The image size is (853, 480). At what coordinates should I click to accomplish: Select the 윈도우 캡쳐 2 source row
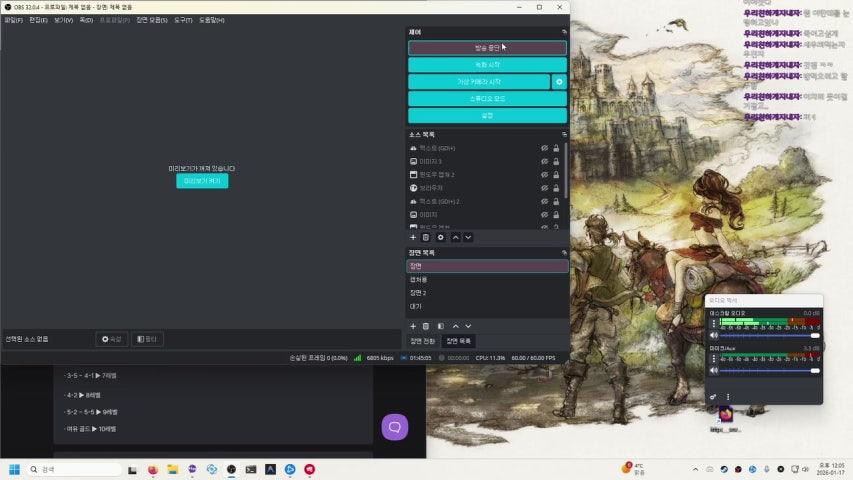click(485, 175)
